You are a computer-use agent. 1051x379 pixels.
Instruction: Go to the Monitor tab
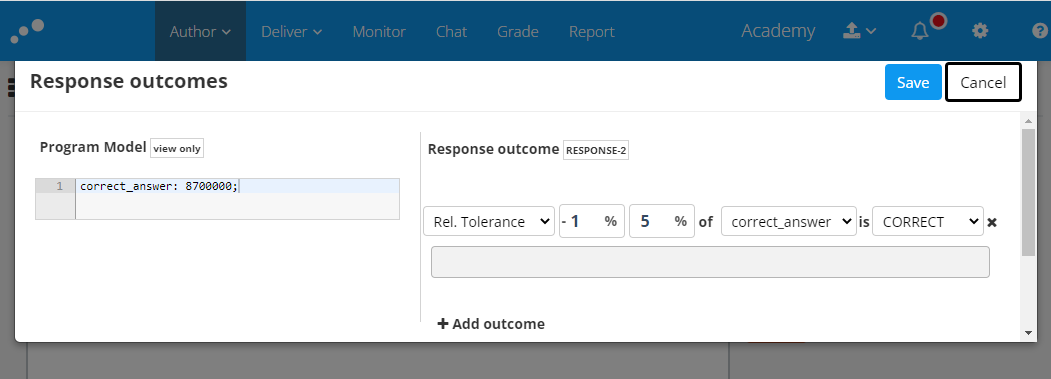click(379, 31)
